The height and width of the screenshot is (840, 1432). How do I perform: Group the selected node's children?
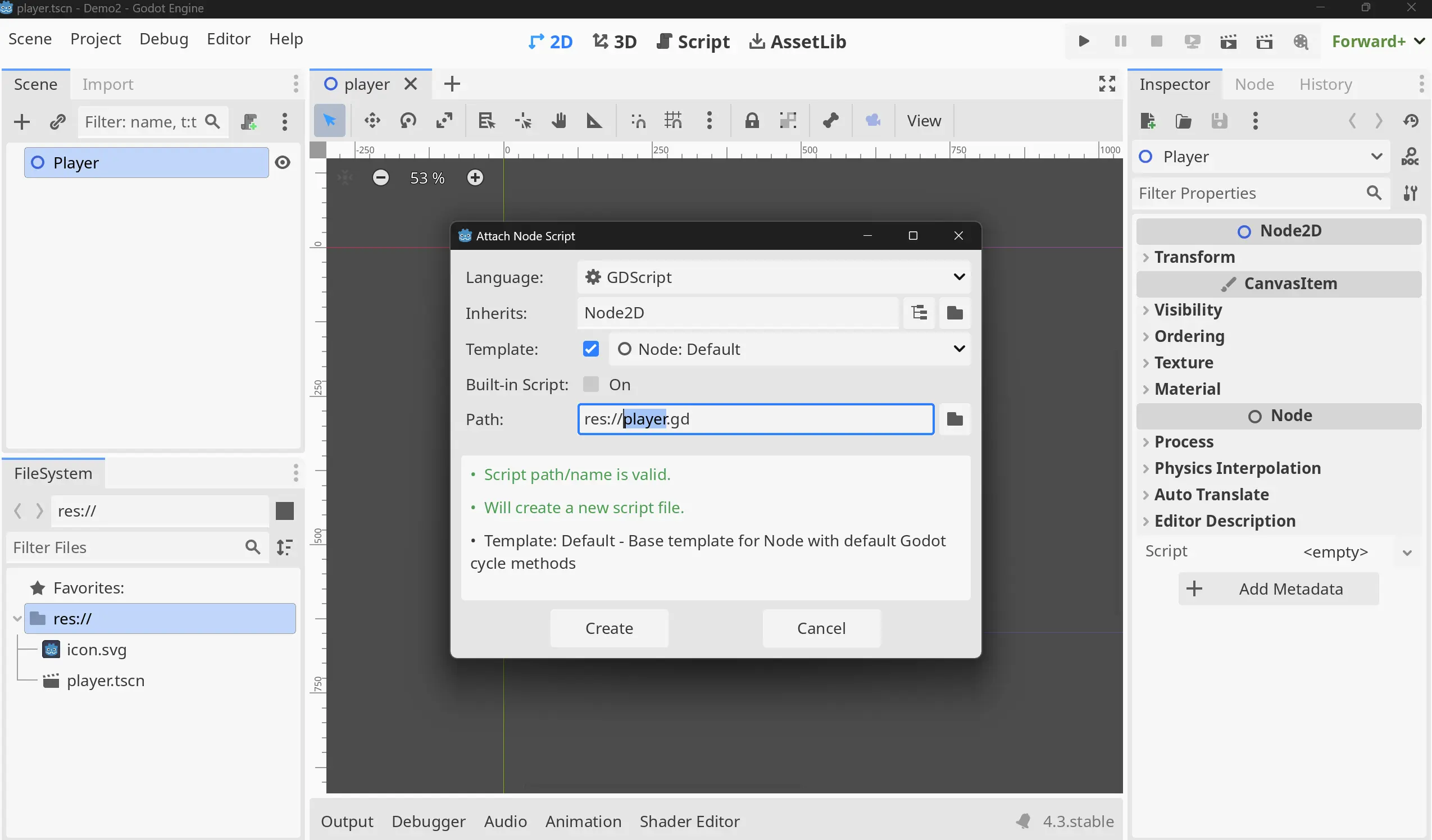788,120
